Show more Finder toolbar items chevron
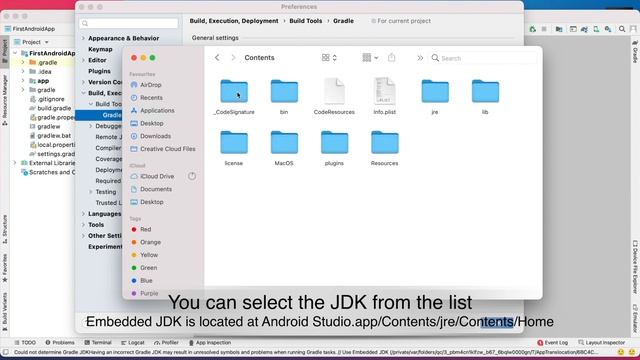 [420, 58]
